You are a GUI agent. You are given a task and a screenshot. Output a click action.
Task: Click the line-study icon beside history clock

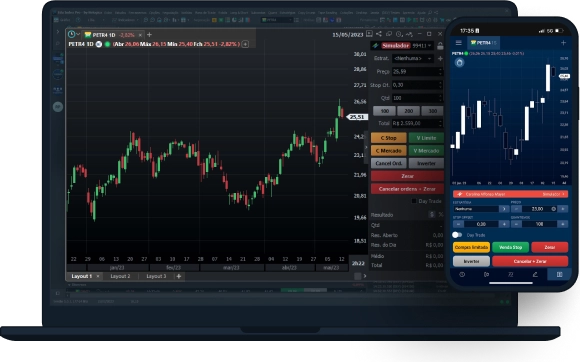(409, 34)
